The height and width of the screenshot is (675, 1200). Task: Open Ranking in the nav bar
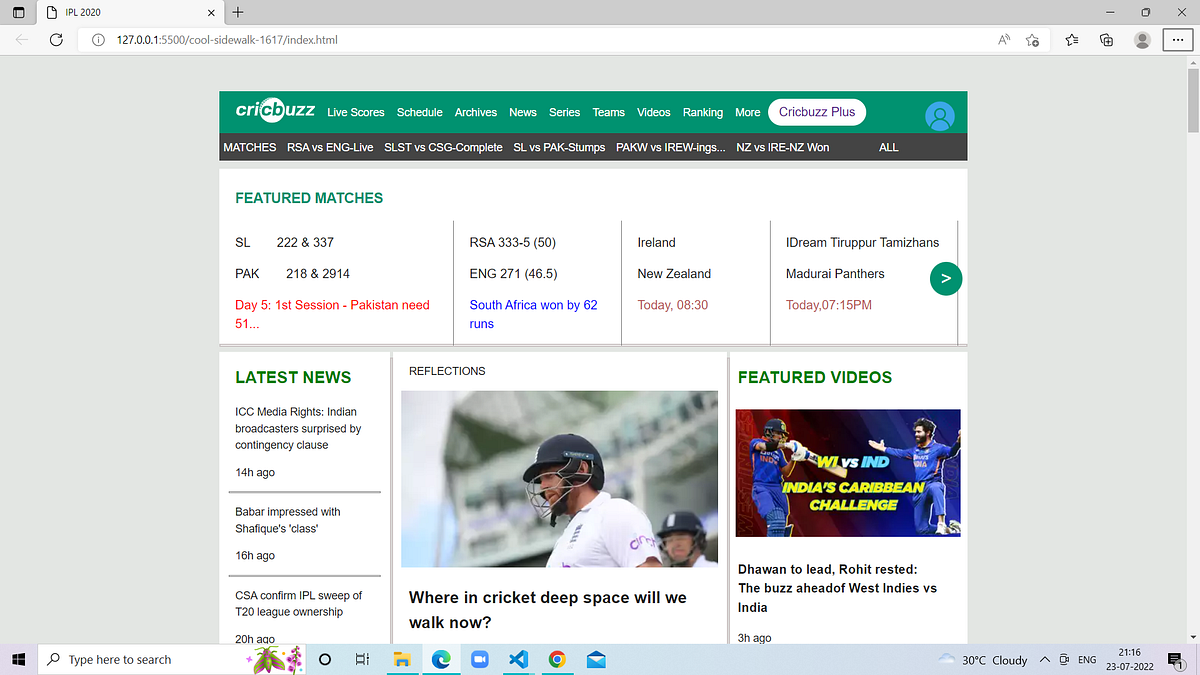point(703,112)
